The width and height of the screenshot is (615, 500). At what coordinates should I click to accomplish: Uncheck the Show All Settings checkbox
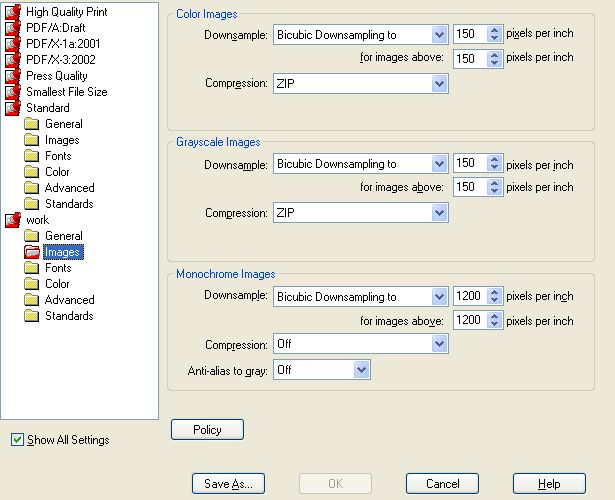(x=17, y=440)
